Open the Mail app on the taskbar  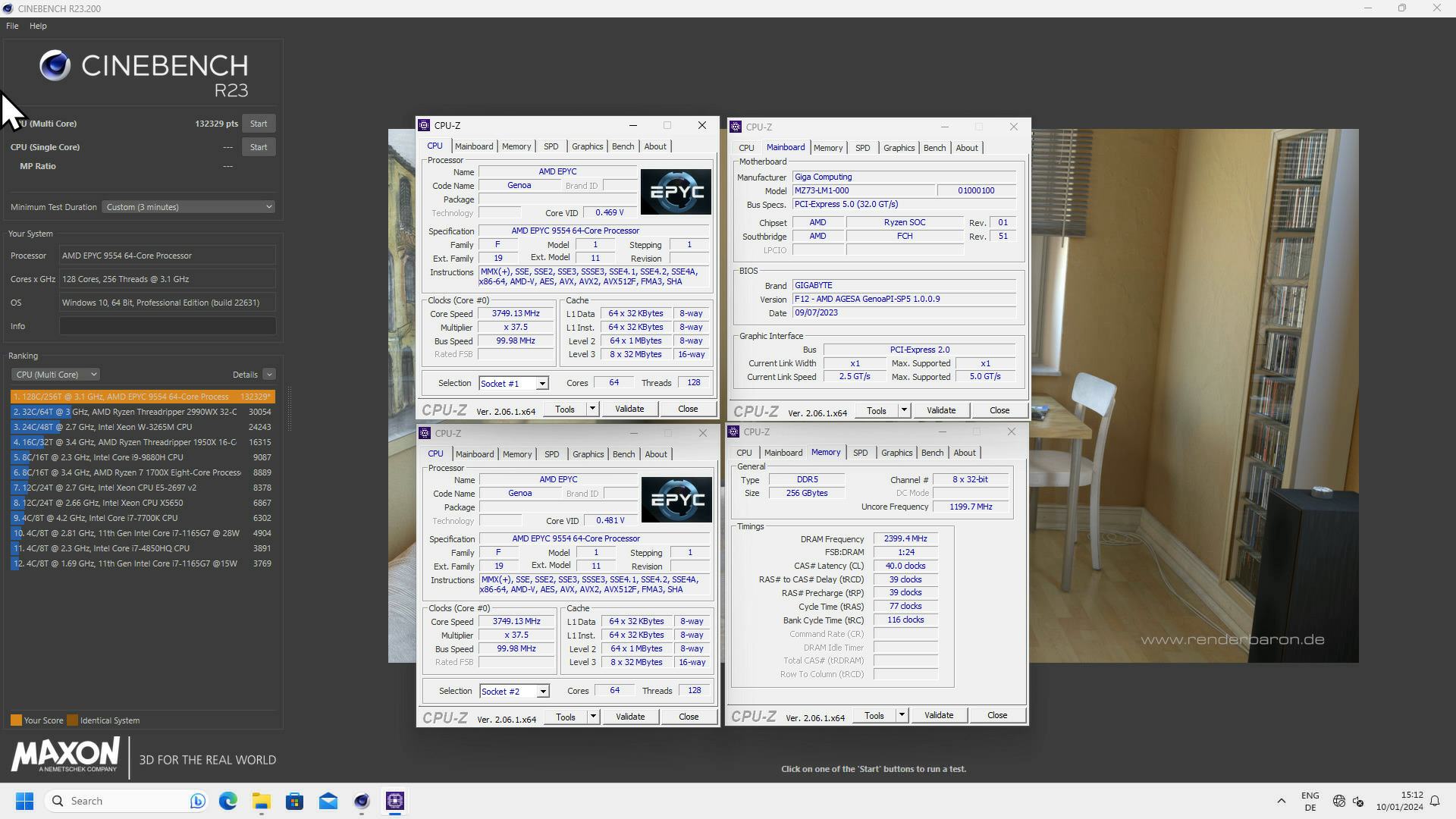click(x=328, y=801)
